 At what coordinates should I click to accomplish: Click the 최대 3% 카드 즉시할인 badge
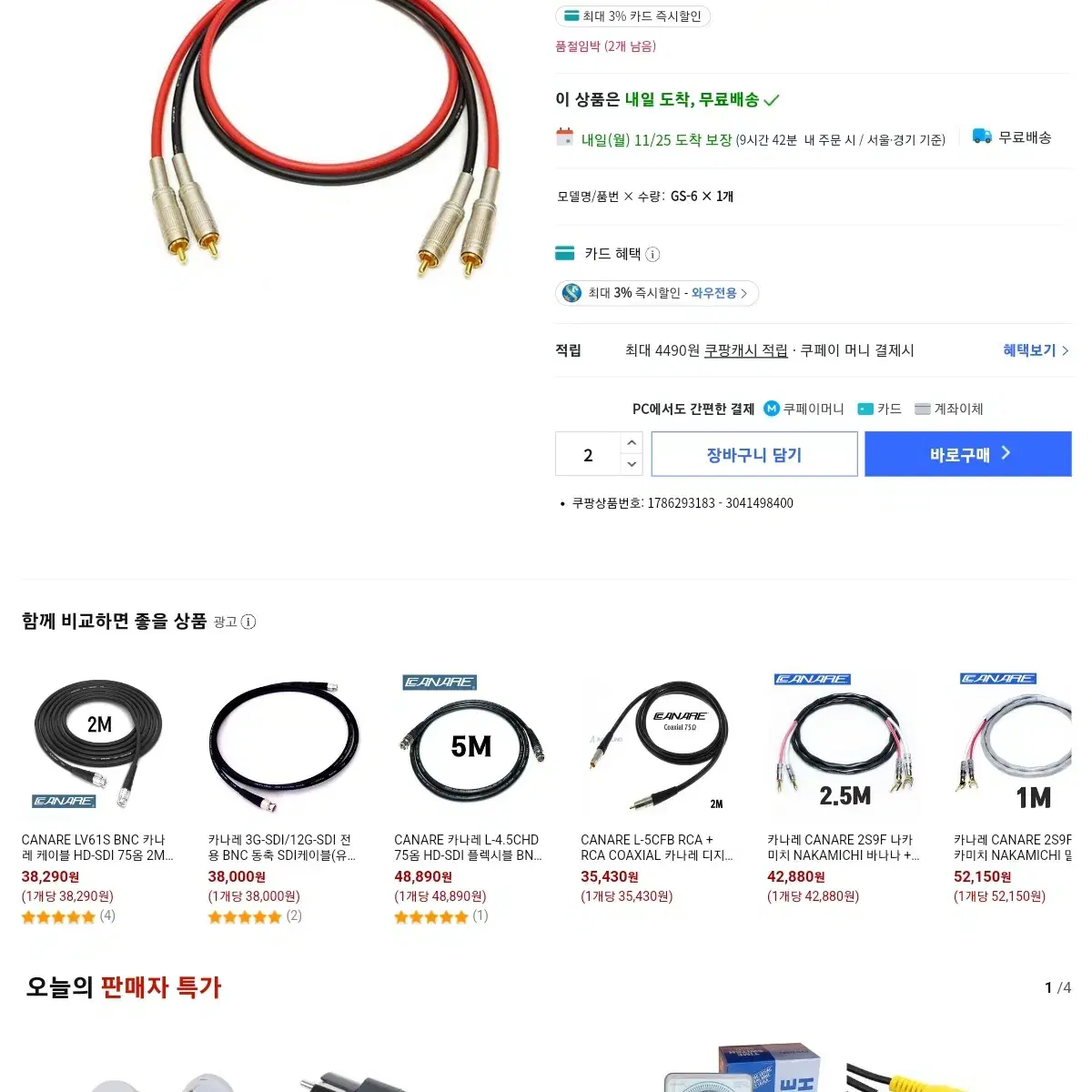(x=632, y=16)
